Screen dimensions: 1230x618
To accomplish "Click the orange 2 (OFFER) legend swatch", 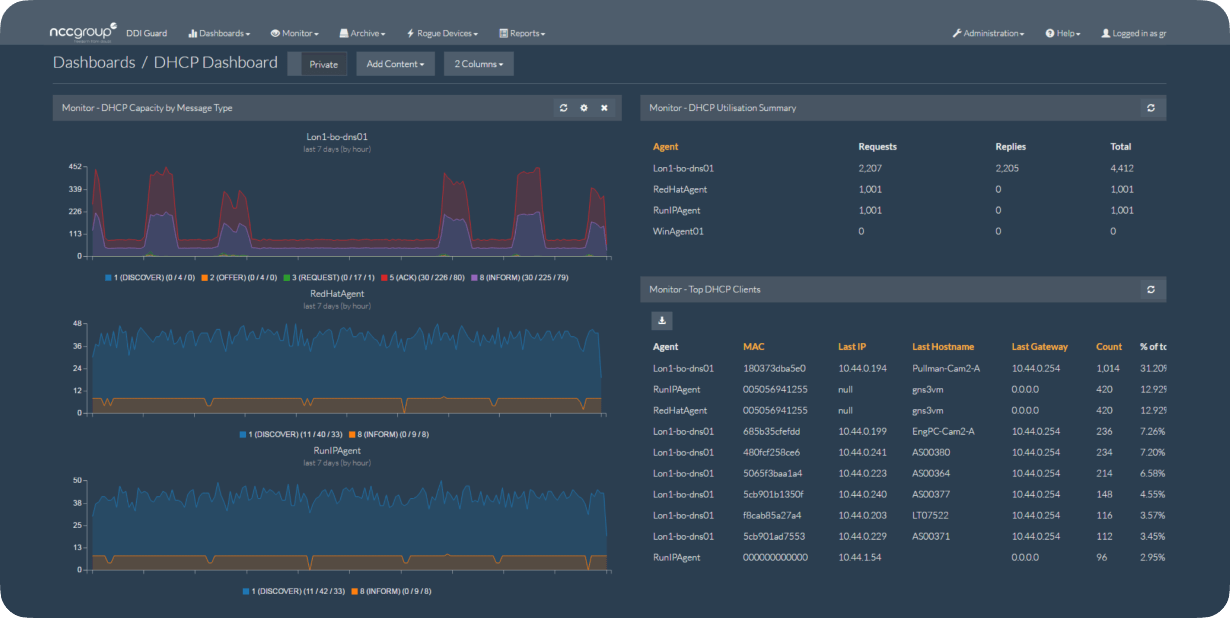I will click(203, 277).
